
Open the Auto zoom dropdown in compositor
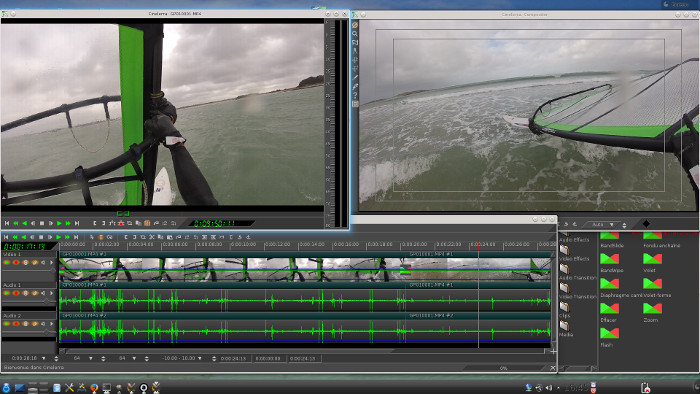coord(612,224)
